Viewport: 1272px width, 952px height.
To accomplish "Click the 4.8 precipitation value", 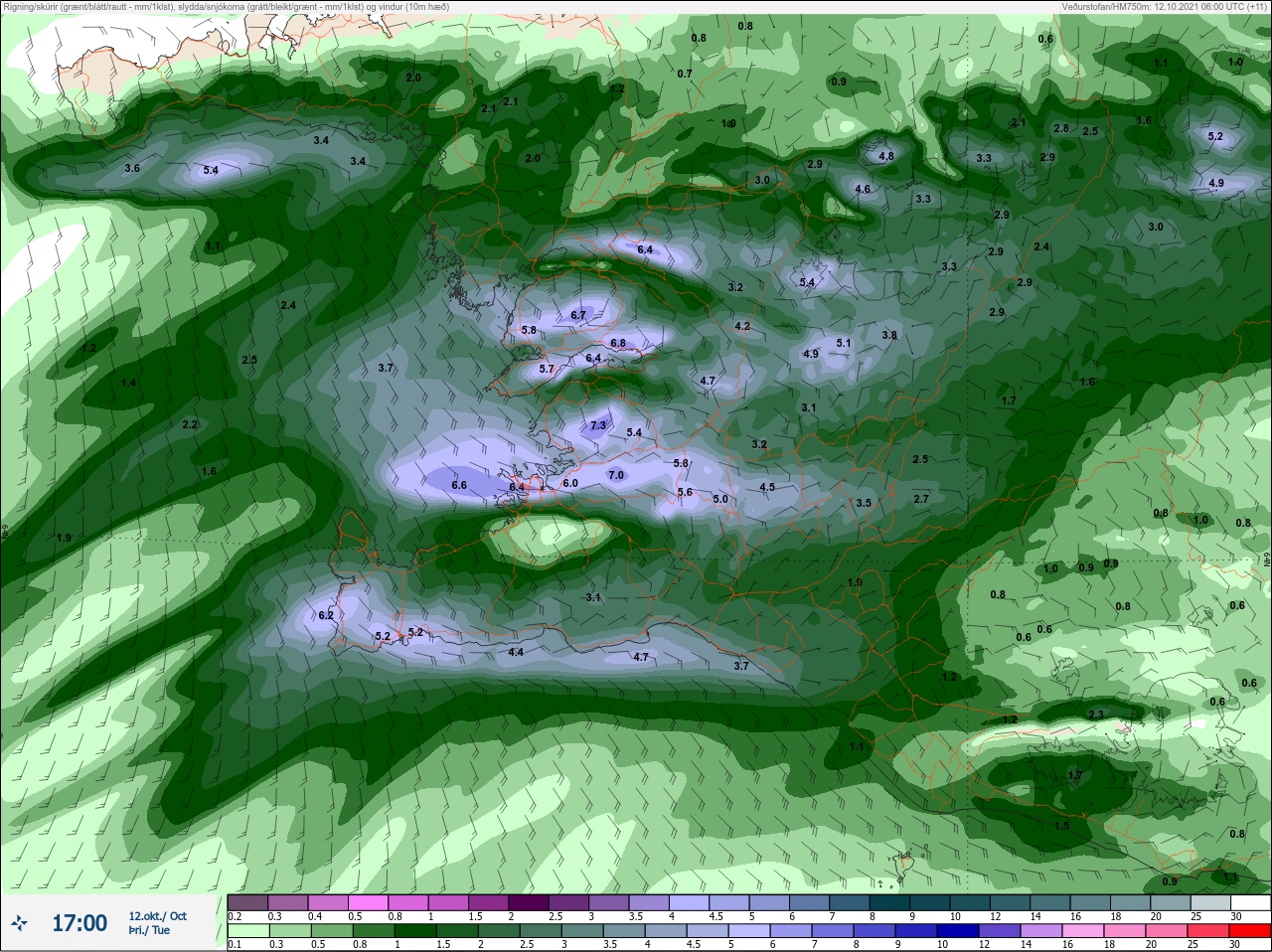I will coord(887,156).
